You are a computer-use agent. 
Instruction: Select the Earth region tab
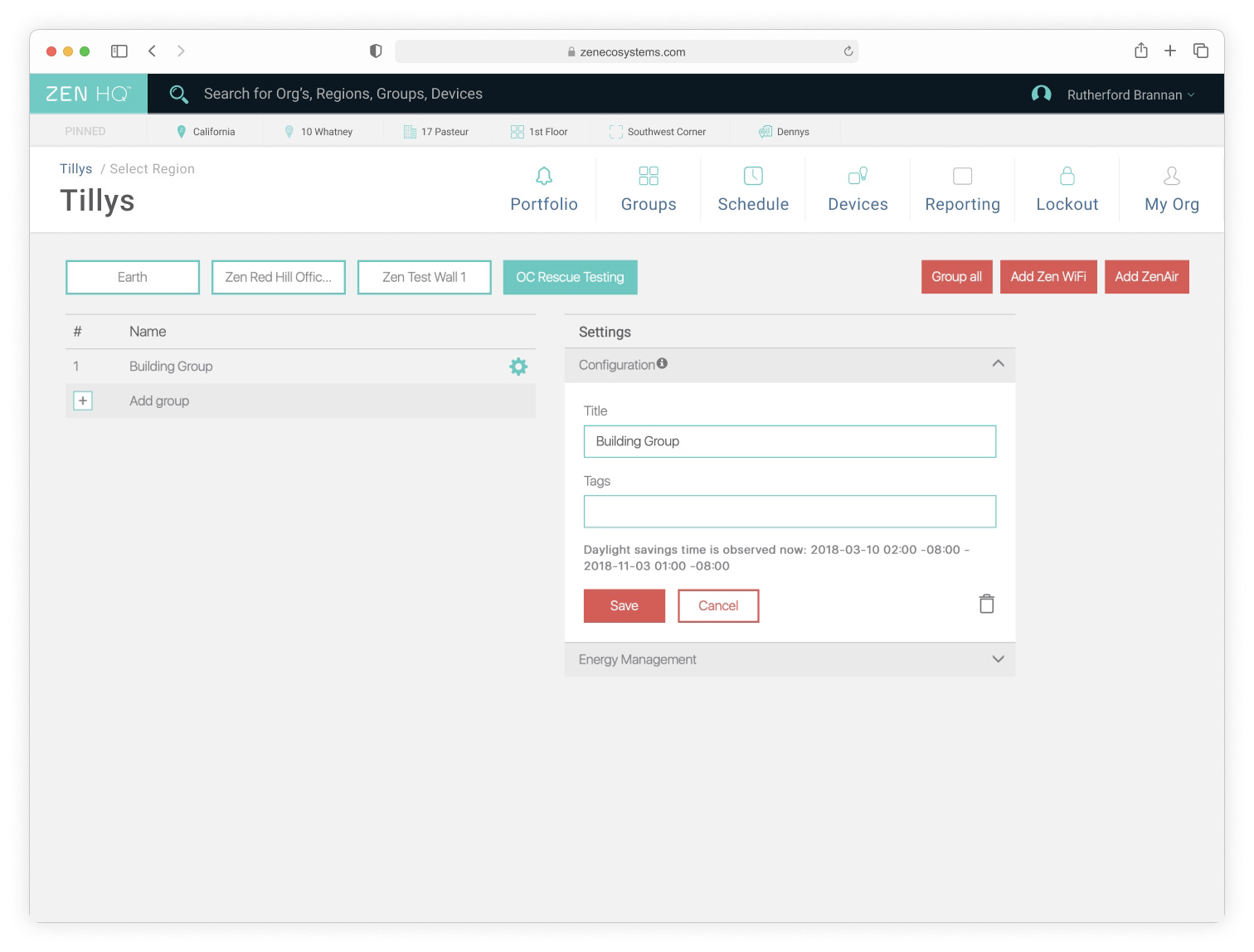(x=133, y=277)
